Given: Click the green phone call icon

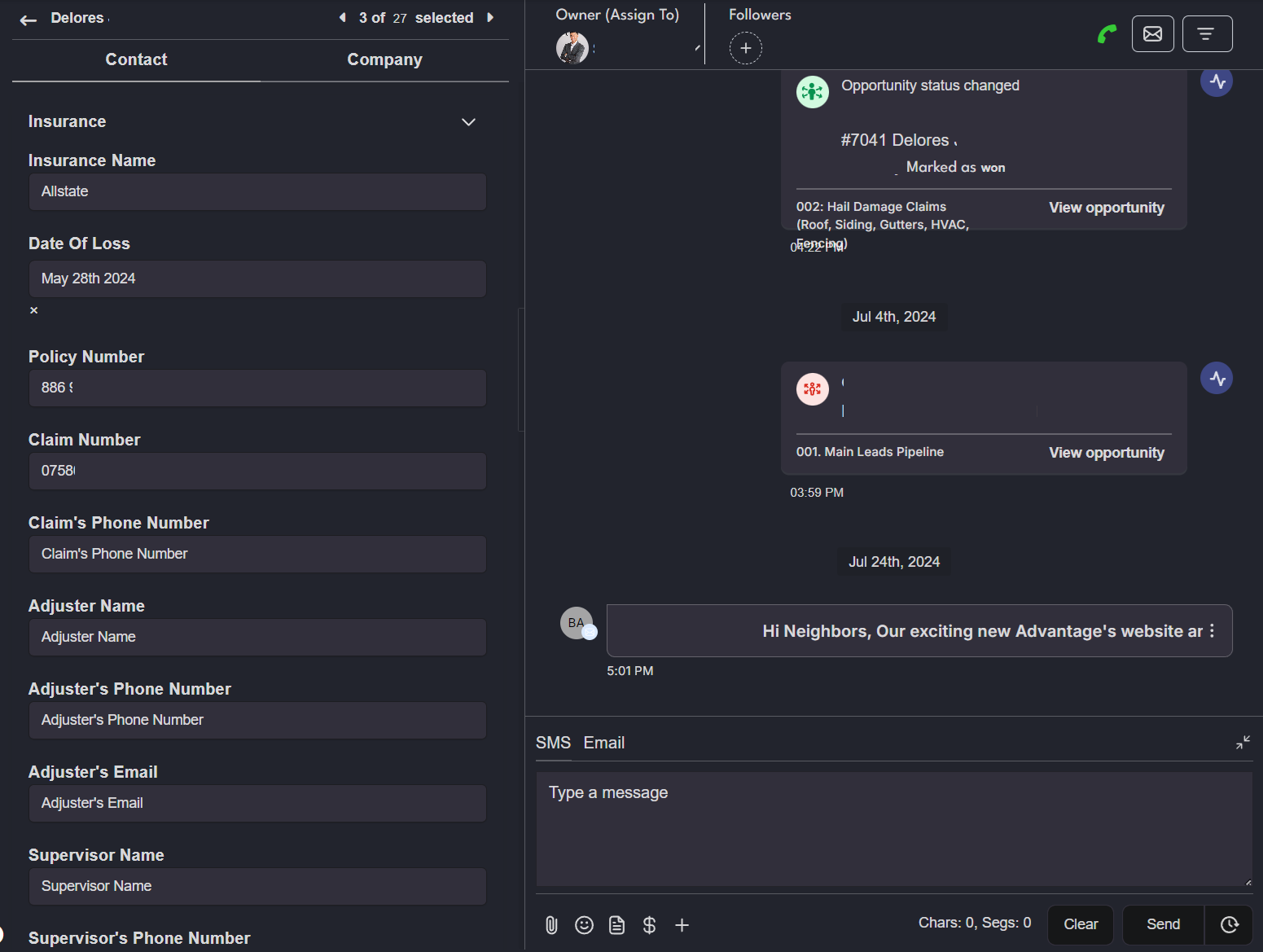Looking at the screenshot, I should point(1107,34).
